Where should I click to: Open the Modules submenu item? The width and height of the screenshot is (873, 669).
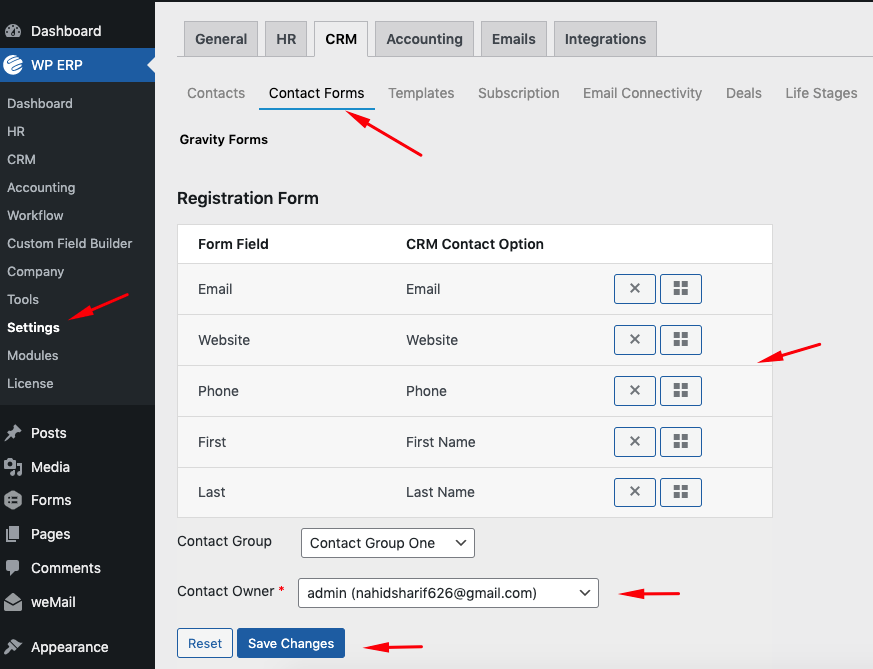pyautogui.click(x=33, y=355)
